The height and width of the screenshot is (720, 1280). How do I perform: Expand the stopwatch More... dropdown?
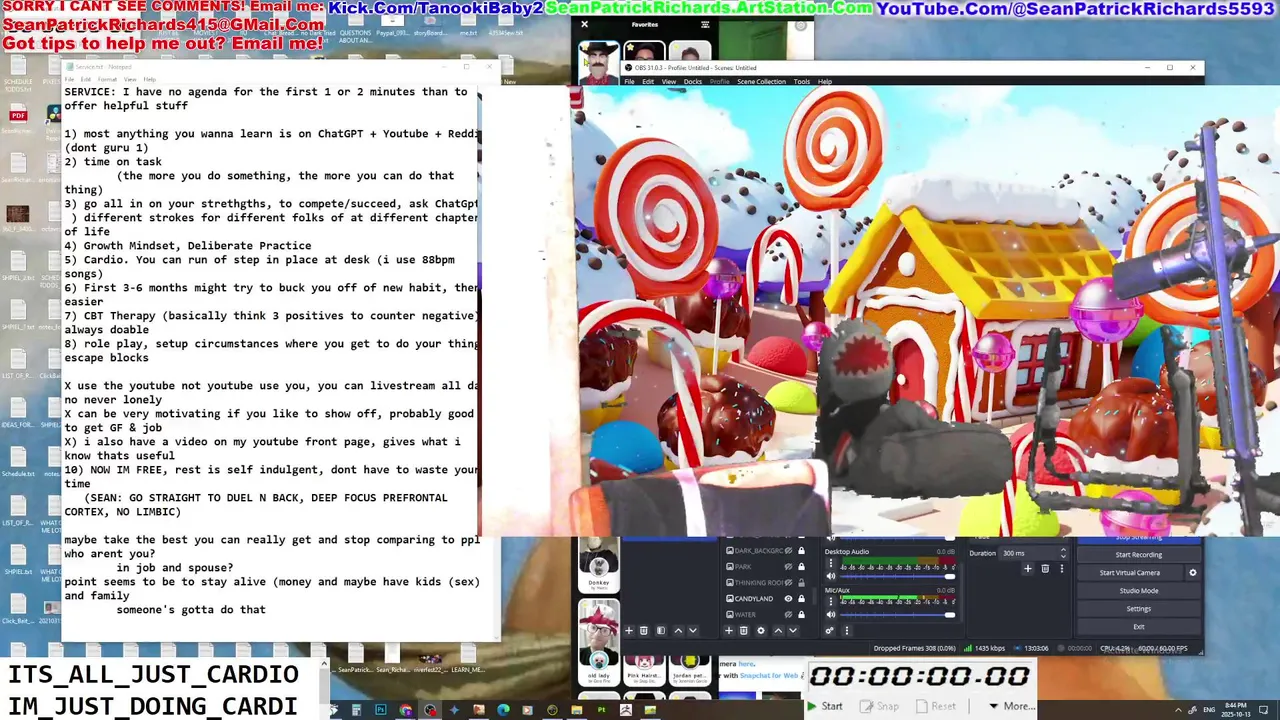point(1014,706)
